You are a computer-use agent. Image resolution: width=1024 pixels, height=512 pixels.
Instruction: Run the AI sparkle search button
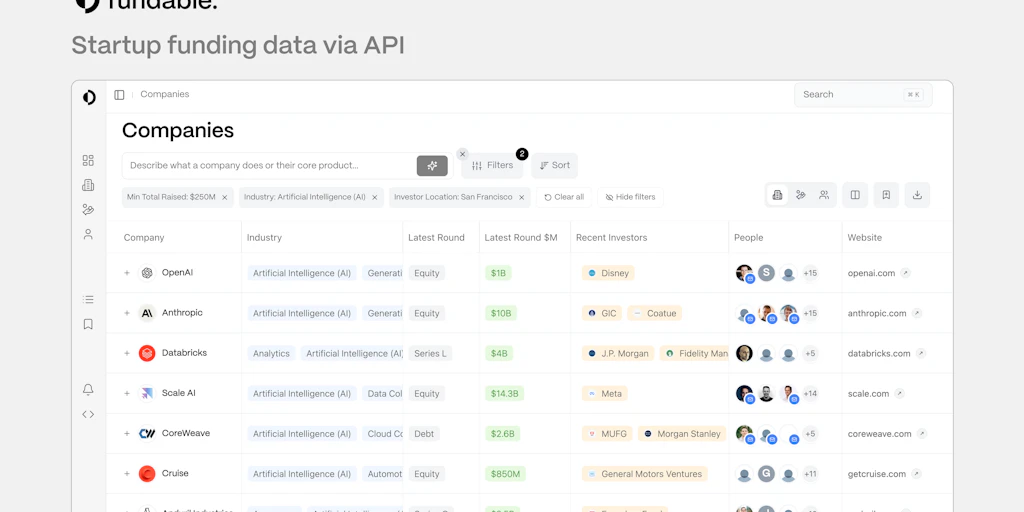coord(432,166)
